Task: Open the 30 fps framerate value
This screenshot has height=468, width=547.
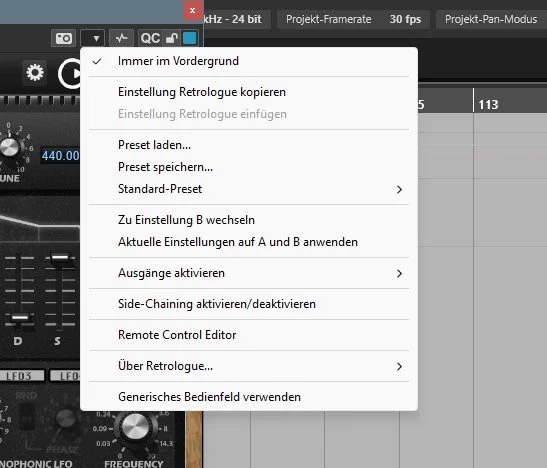Action: [405, 19]
